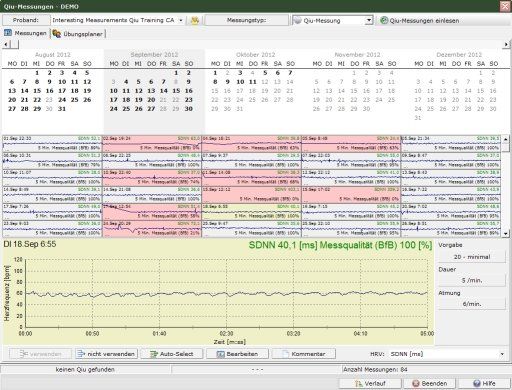Click the Beenden exit button
This screenshot has width=512, height=390.
pyautogui.click(x=430, y=383)
